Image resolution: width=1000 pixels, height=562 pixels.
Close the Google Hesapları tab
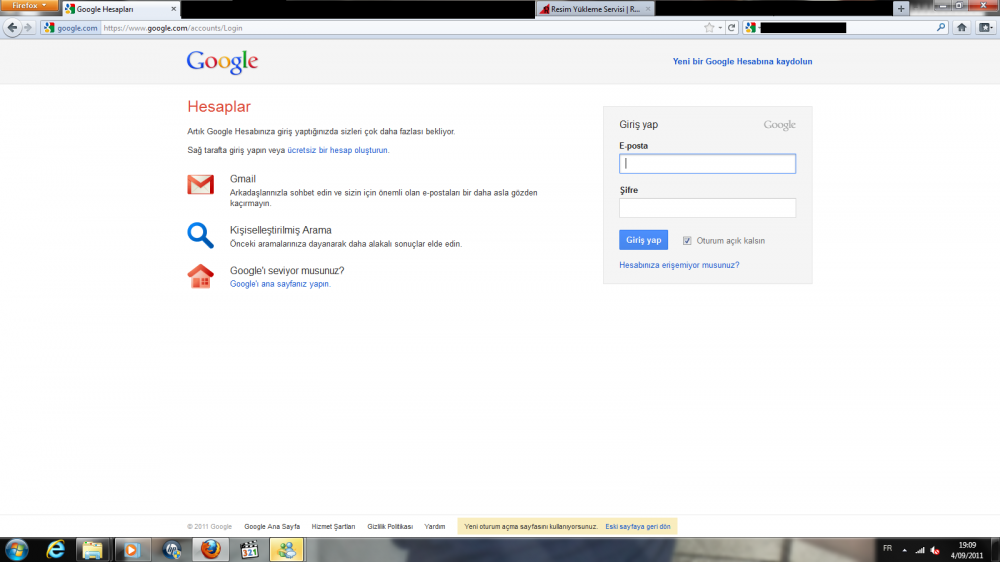pos(173,9)
